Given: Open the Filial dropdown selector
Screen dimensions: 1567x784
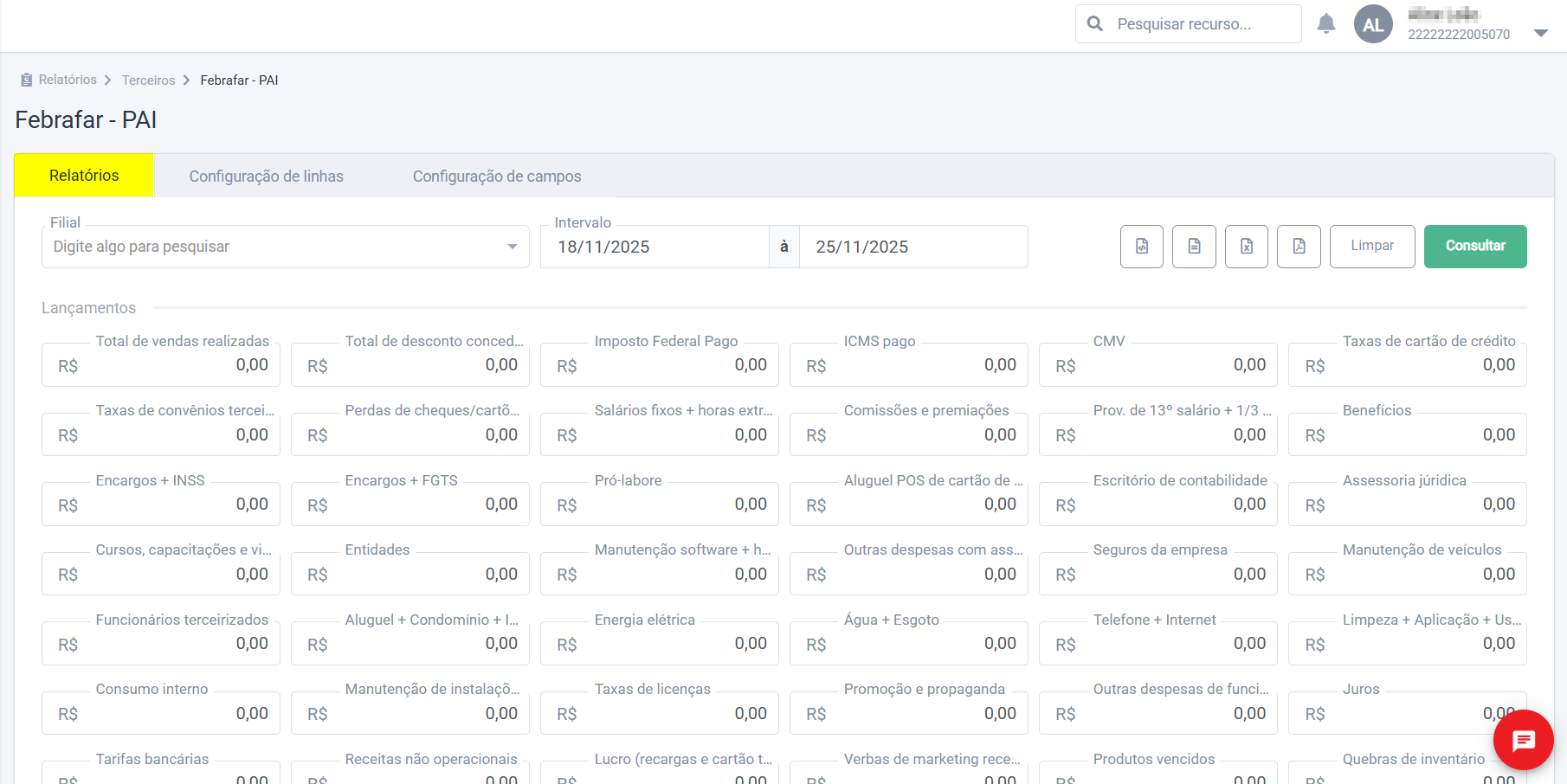Looking at the screenshot, I should tap(285, 247).
